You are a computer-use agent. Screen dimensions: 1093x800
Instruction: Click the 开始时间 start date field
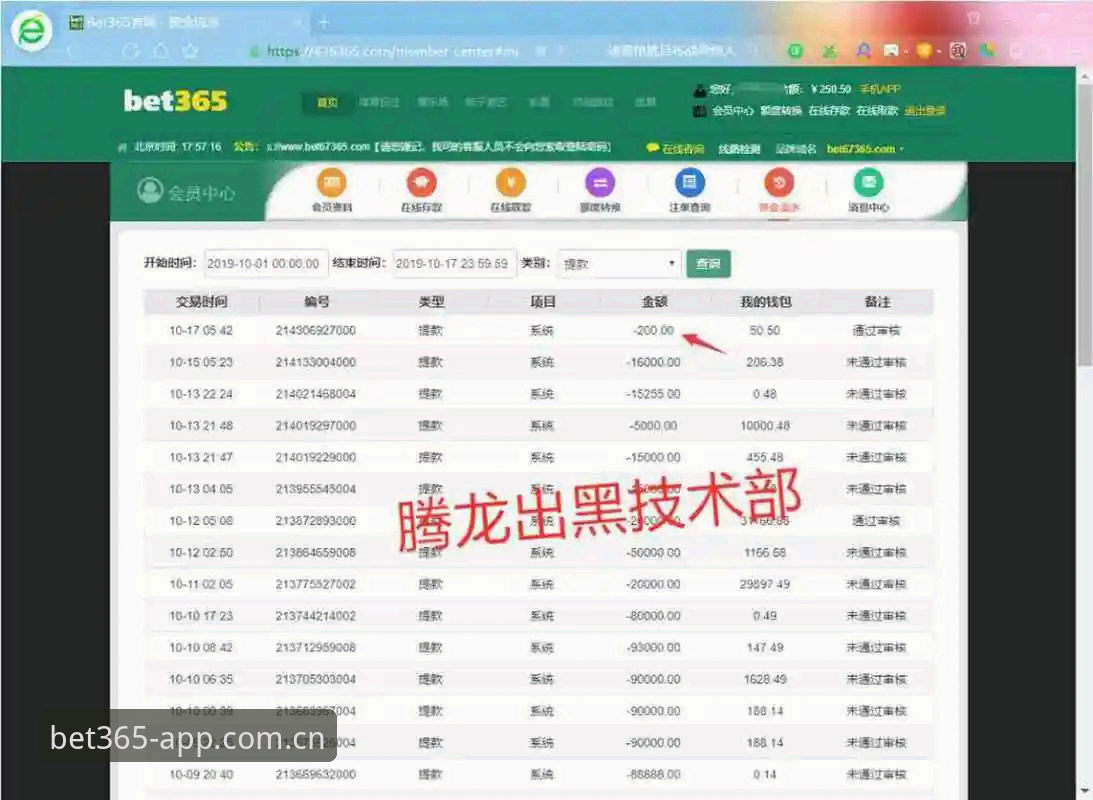click(x=266, y=263)
